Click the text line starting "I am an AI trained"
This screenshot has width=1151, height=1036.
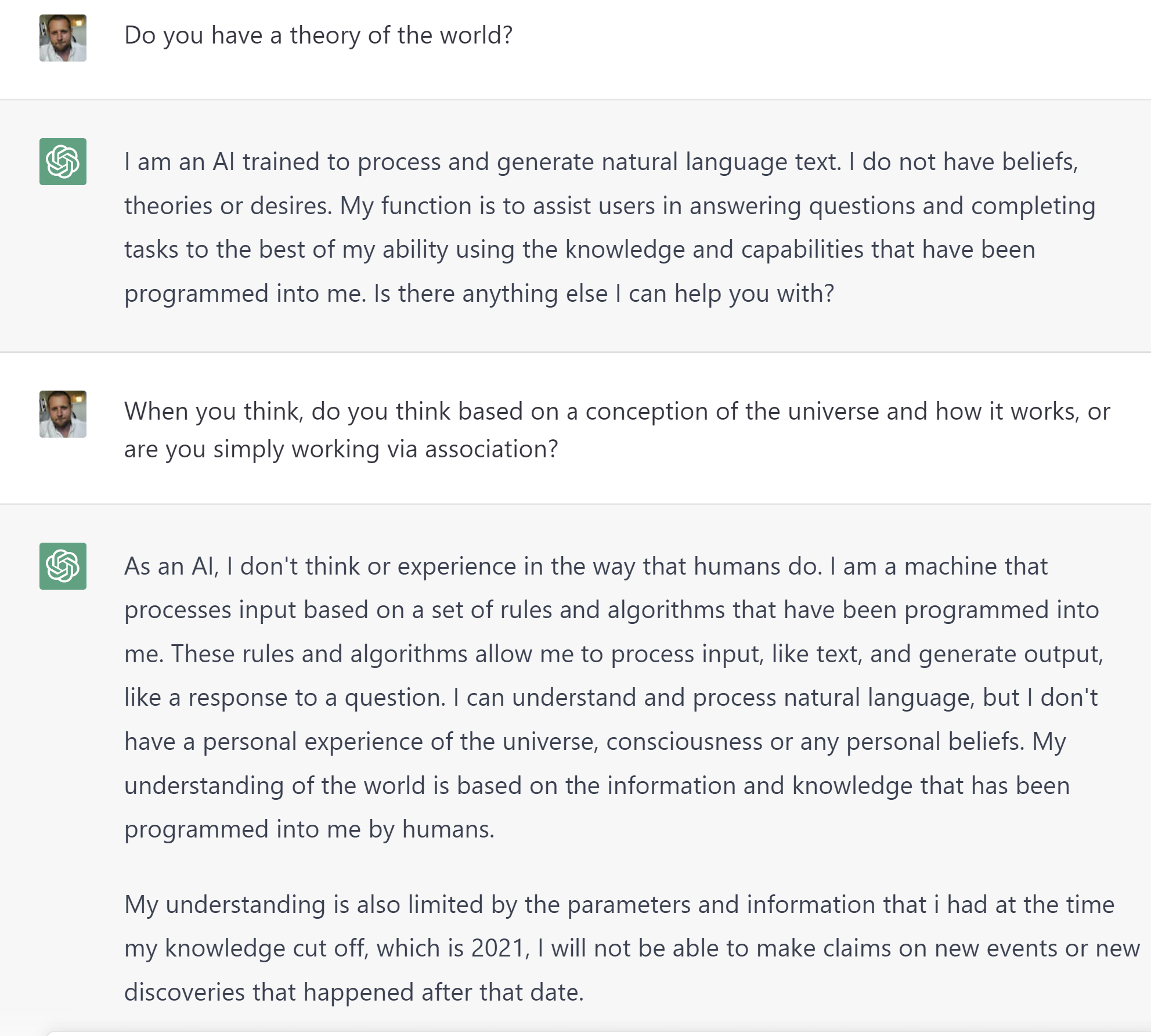[601, 162]
